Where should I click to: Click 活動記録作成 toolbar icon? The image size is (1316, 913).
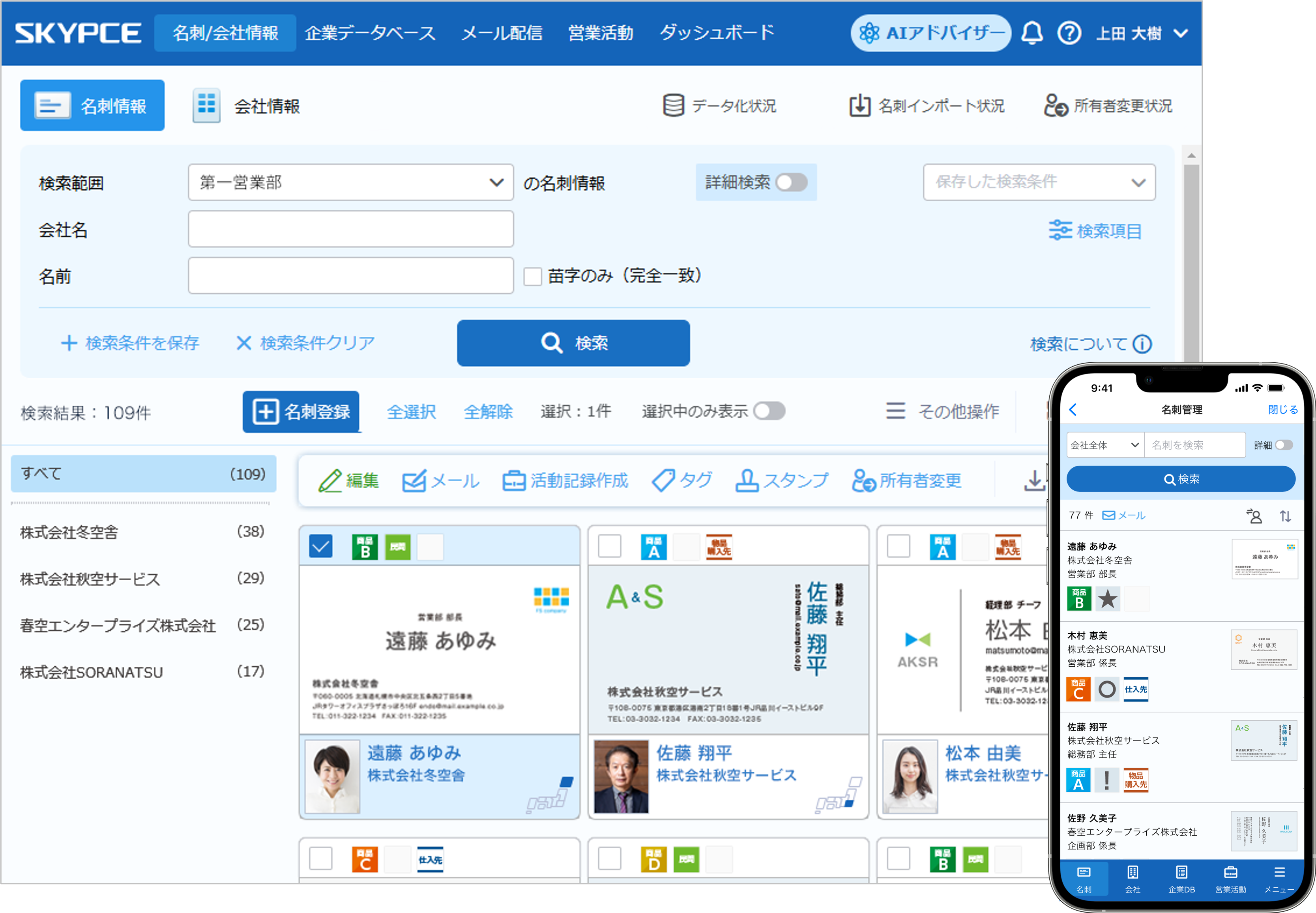[565, 480]
